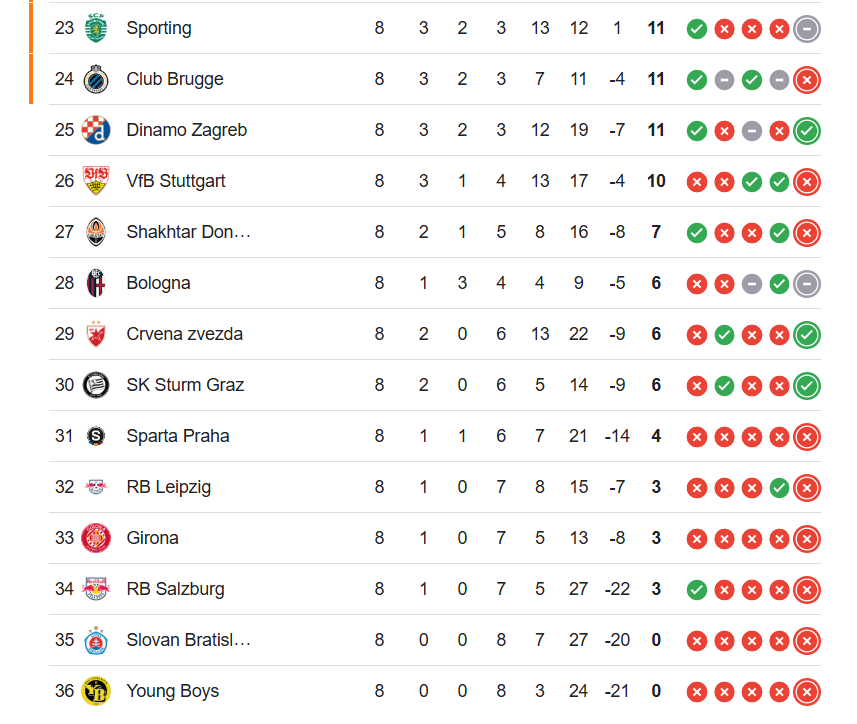Select VfB Stuttgart's points value 10
This screenshot has height=724, width=857.
[x=656, y=181]
